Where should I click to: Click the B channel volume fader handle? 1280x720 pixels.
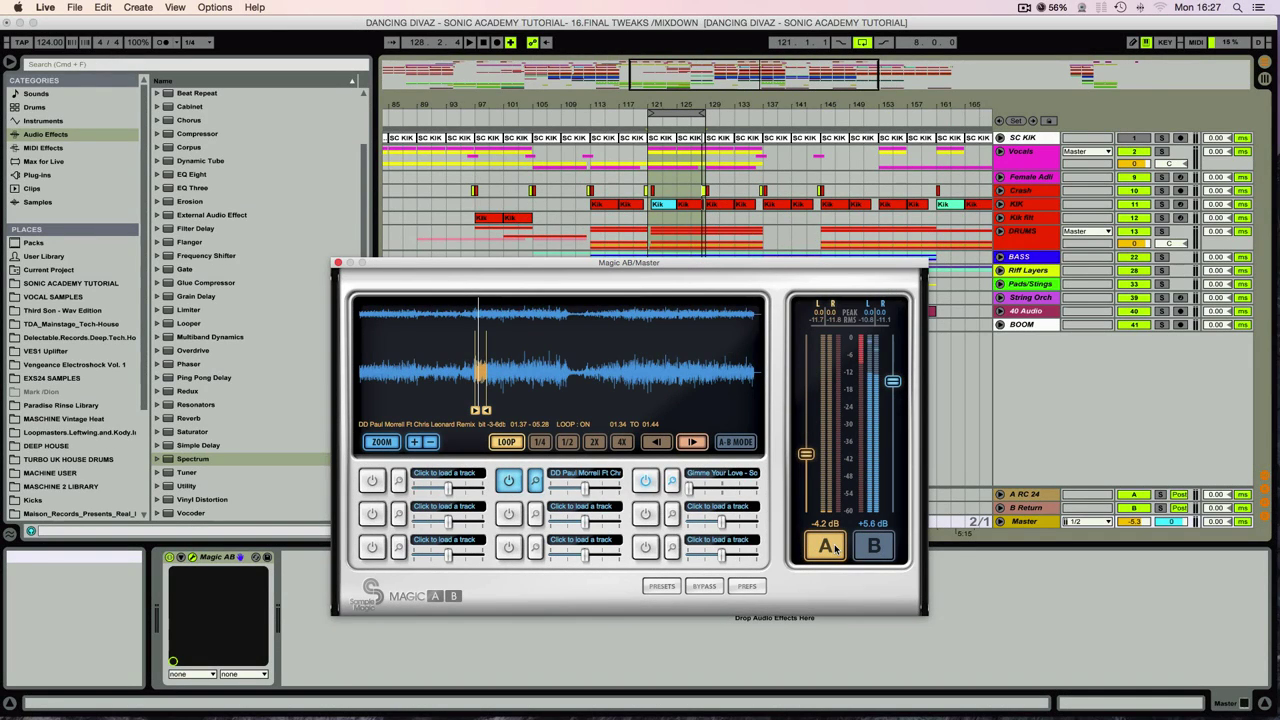tap(893, 381)
